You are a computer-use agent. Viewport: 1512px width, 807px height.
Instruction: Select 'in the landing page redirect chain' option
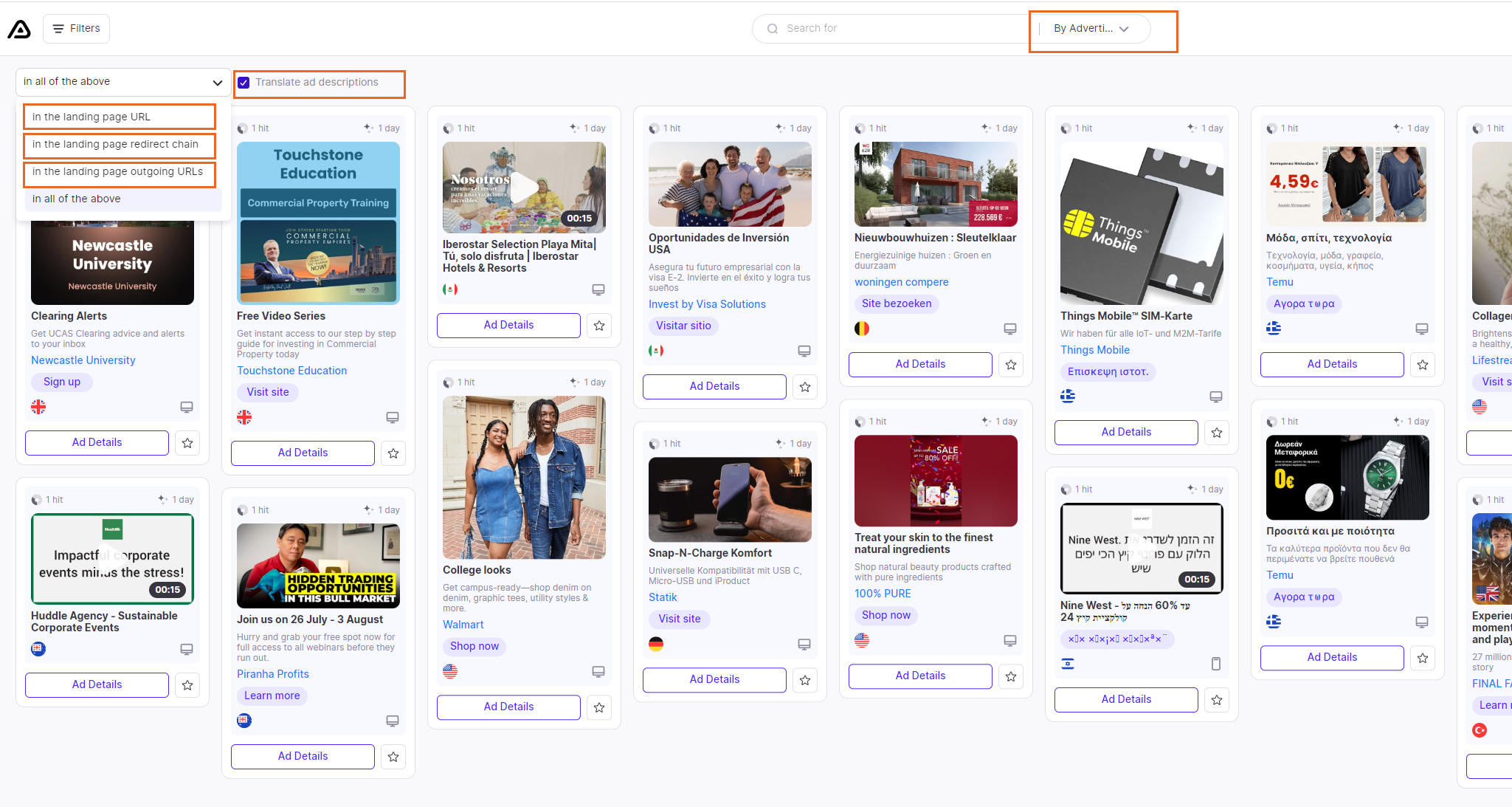(x=120, y=144)
